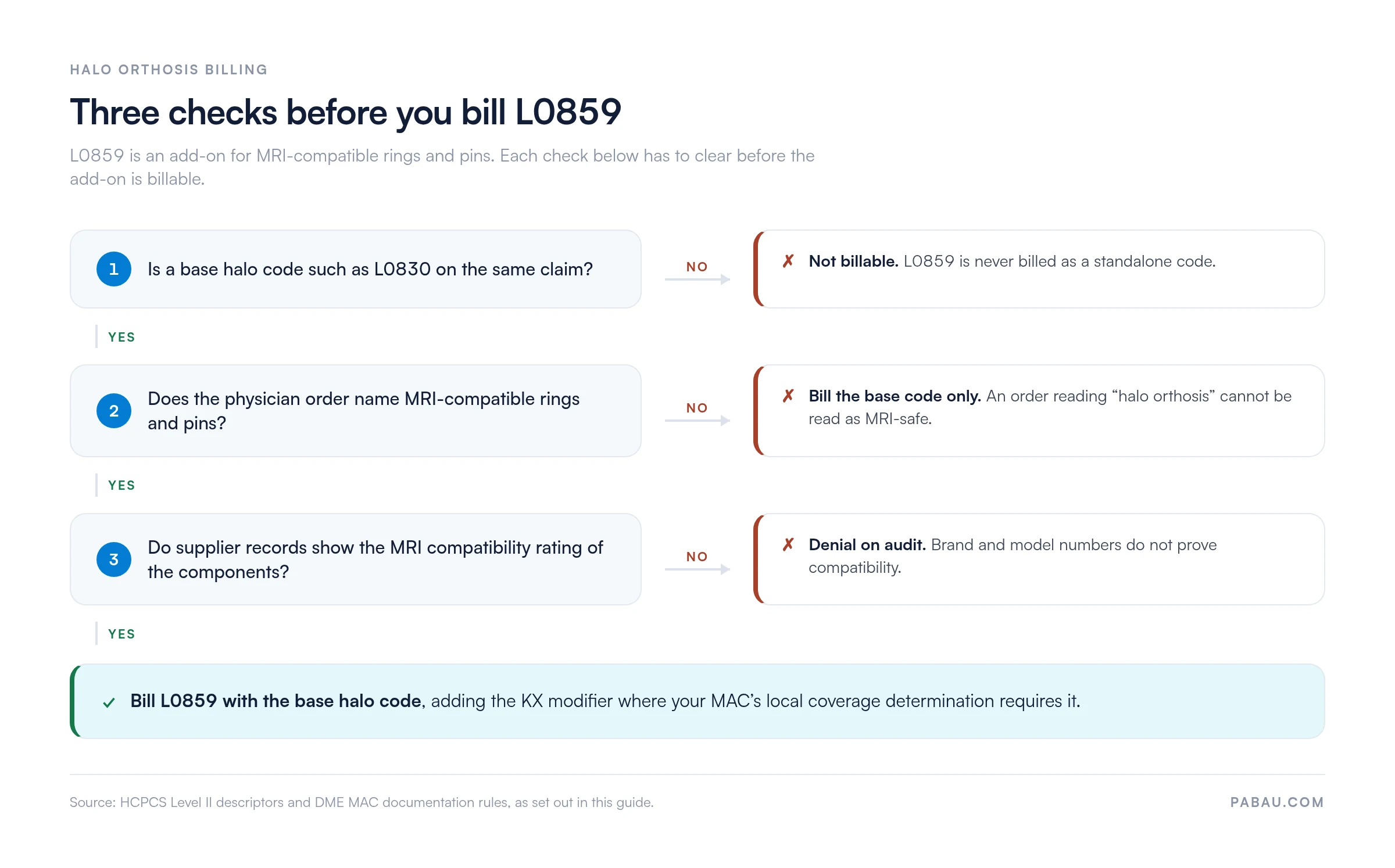Click the blue number 3 circle
The height and width of the screenshot is (868, 1395).
coord(114,559)
